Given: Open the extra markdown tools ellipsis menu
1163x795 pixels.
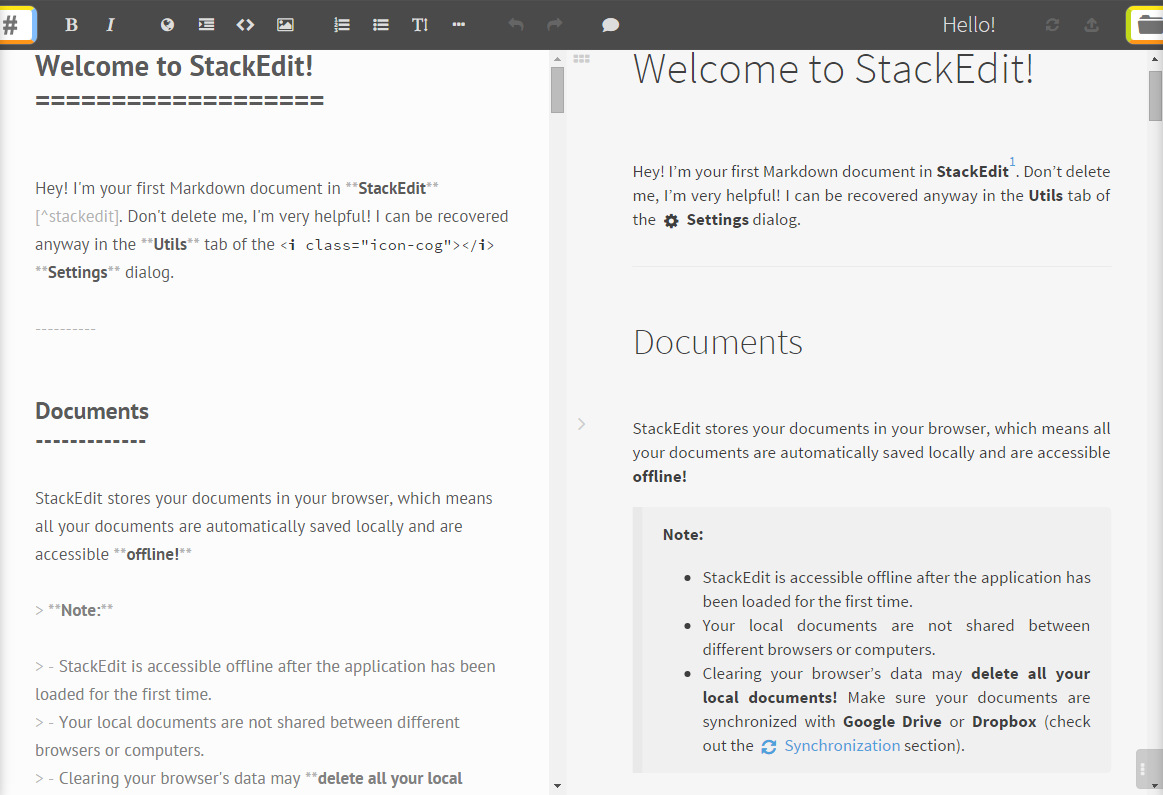Looking at the screenshot, I should 459,24.
